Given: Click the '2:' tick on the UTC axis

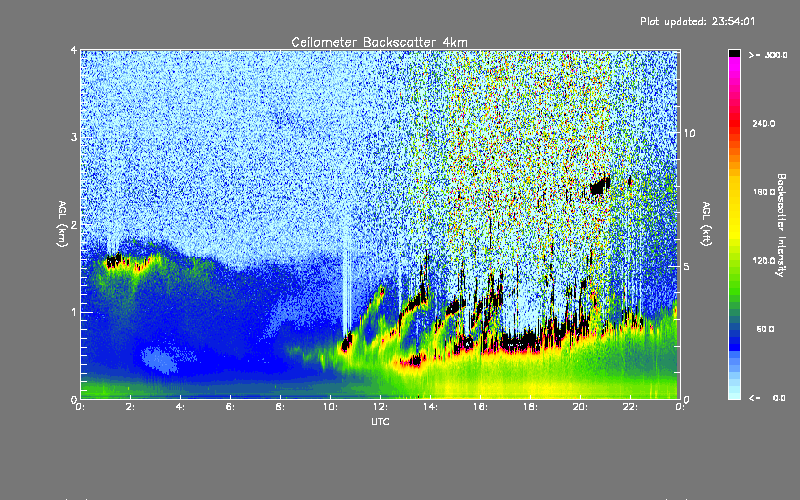Looking at the screenshot, I should 132,407.
